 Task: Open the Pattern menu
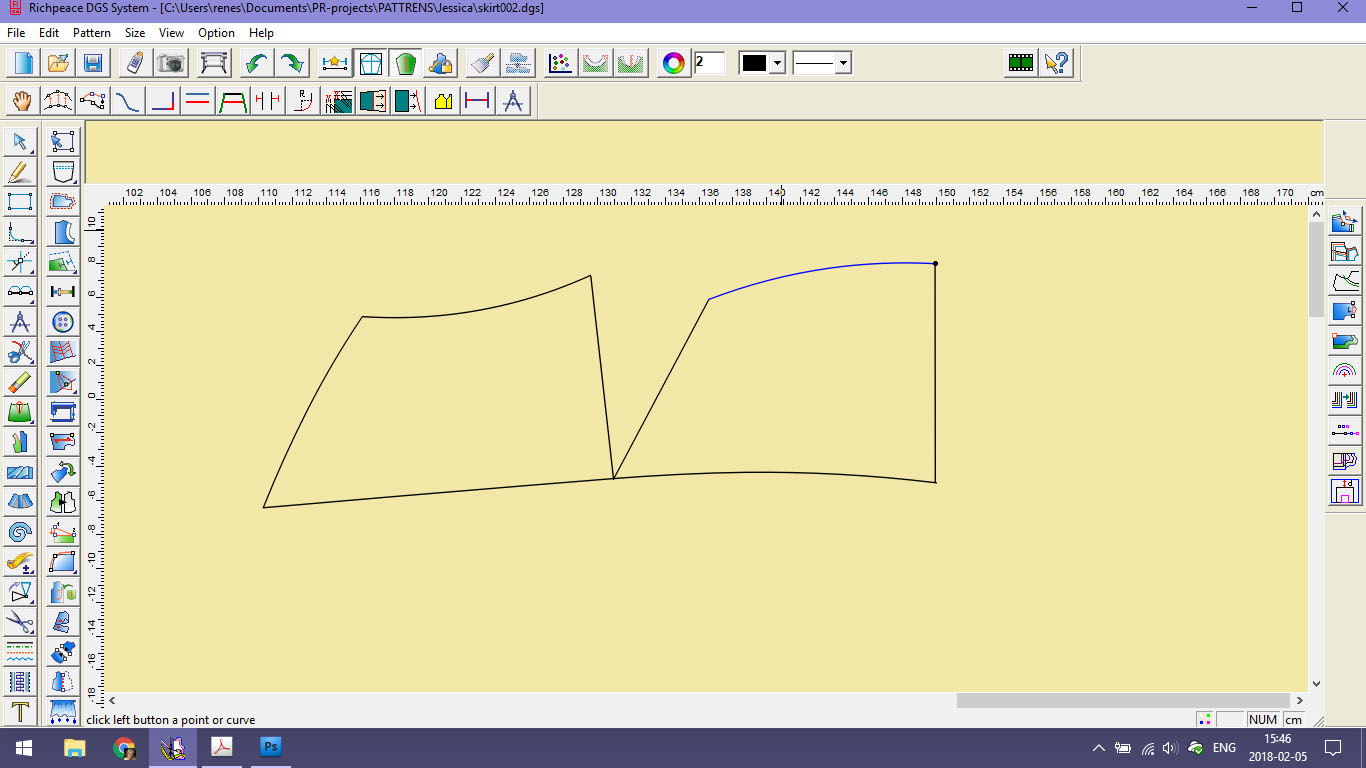[x=92, y=33]
